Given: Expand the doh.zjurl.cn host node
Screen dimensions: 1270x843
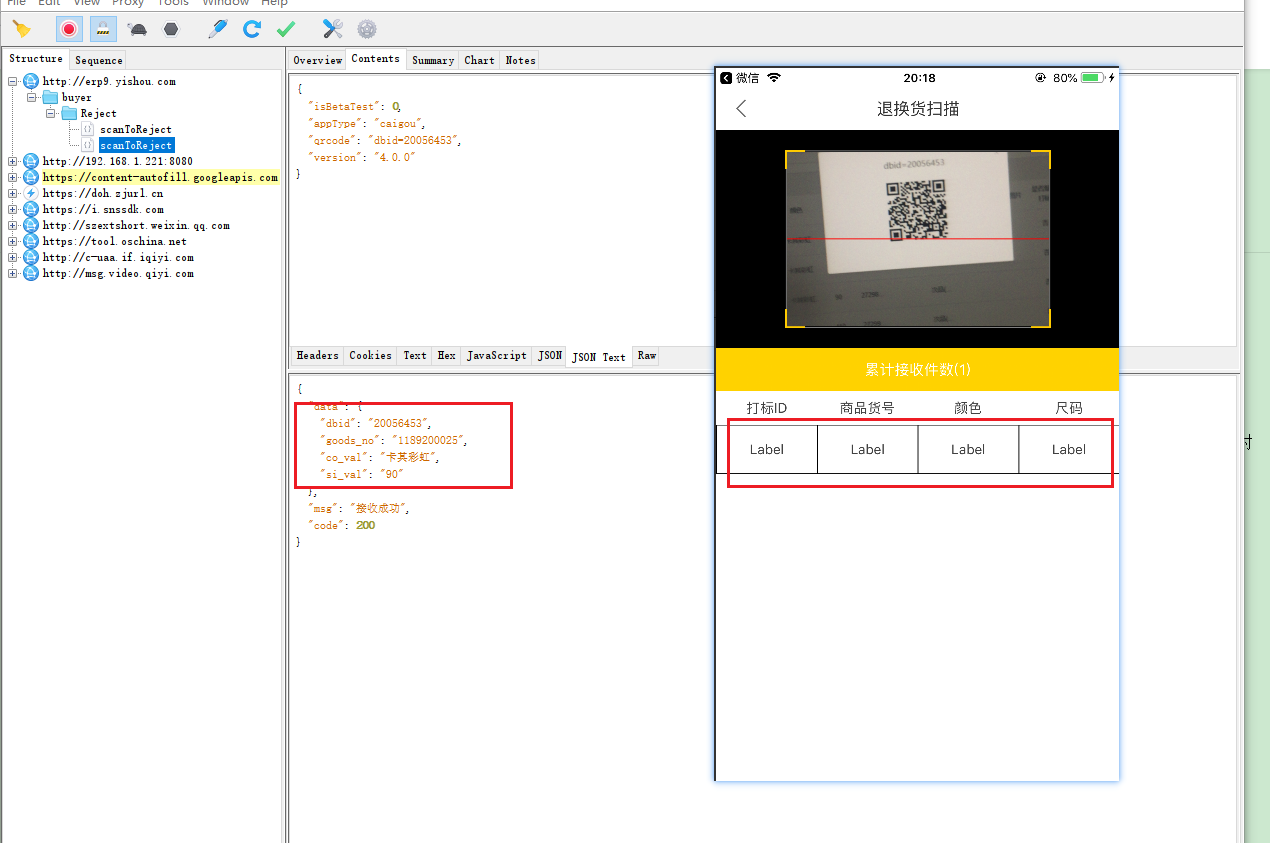Looking at the screenshot, I should [12, 194].
